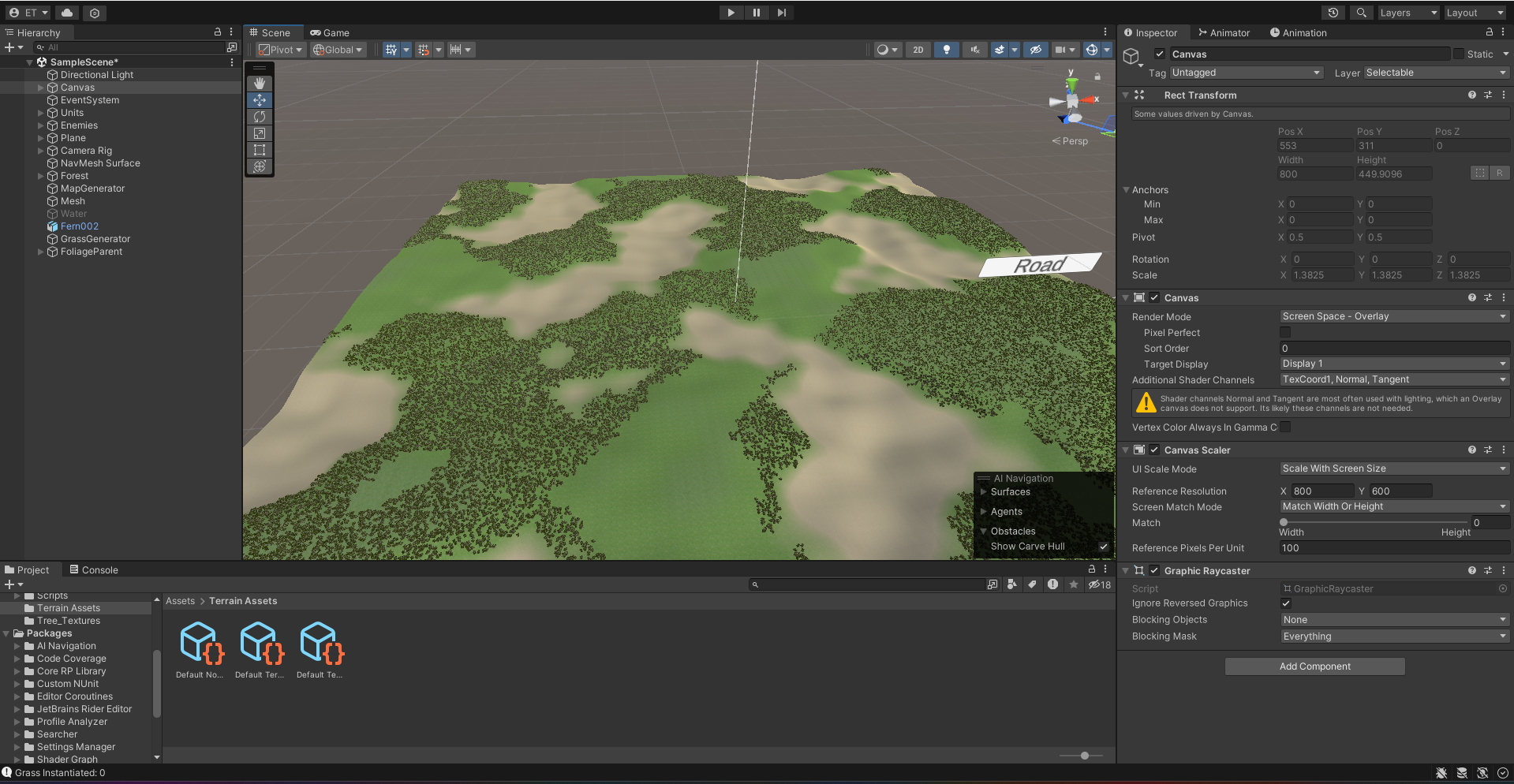Select the Rotate tool in the Scene toolbar
This screenshot has height=784, width=1514.
tap(259, 117)
